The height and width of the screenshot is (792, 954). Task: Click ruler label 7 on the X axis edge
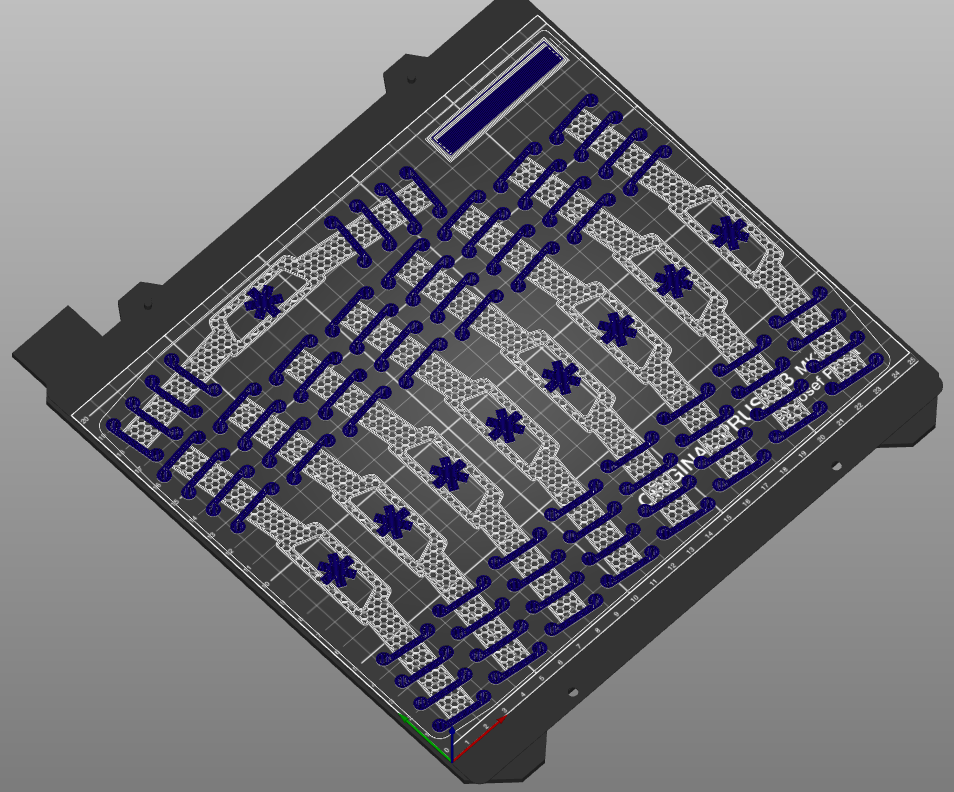[x=579, y=647]
